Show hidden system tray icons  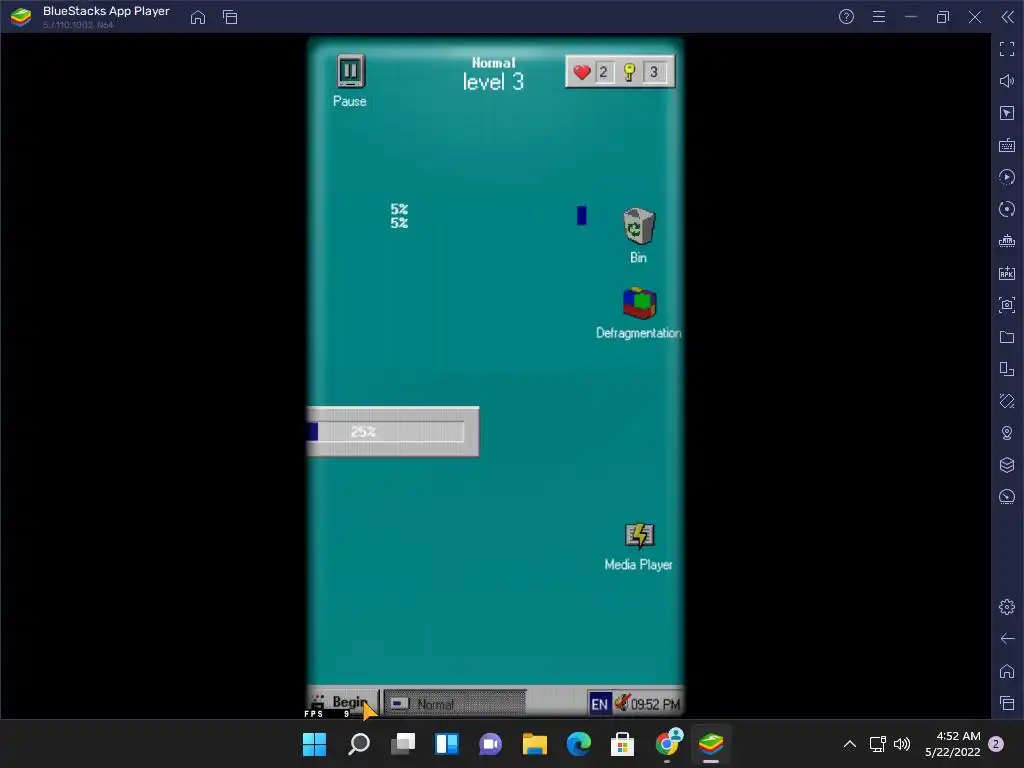click(850, 744)
